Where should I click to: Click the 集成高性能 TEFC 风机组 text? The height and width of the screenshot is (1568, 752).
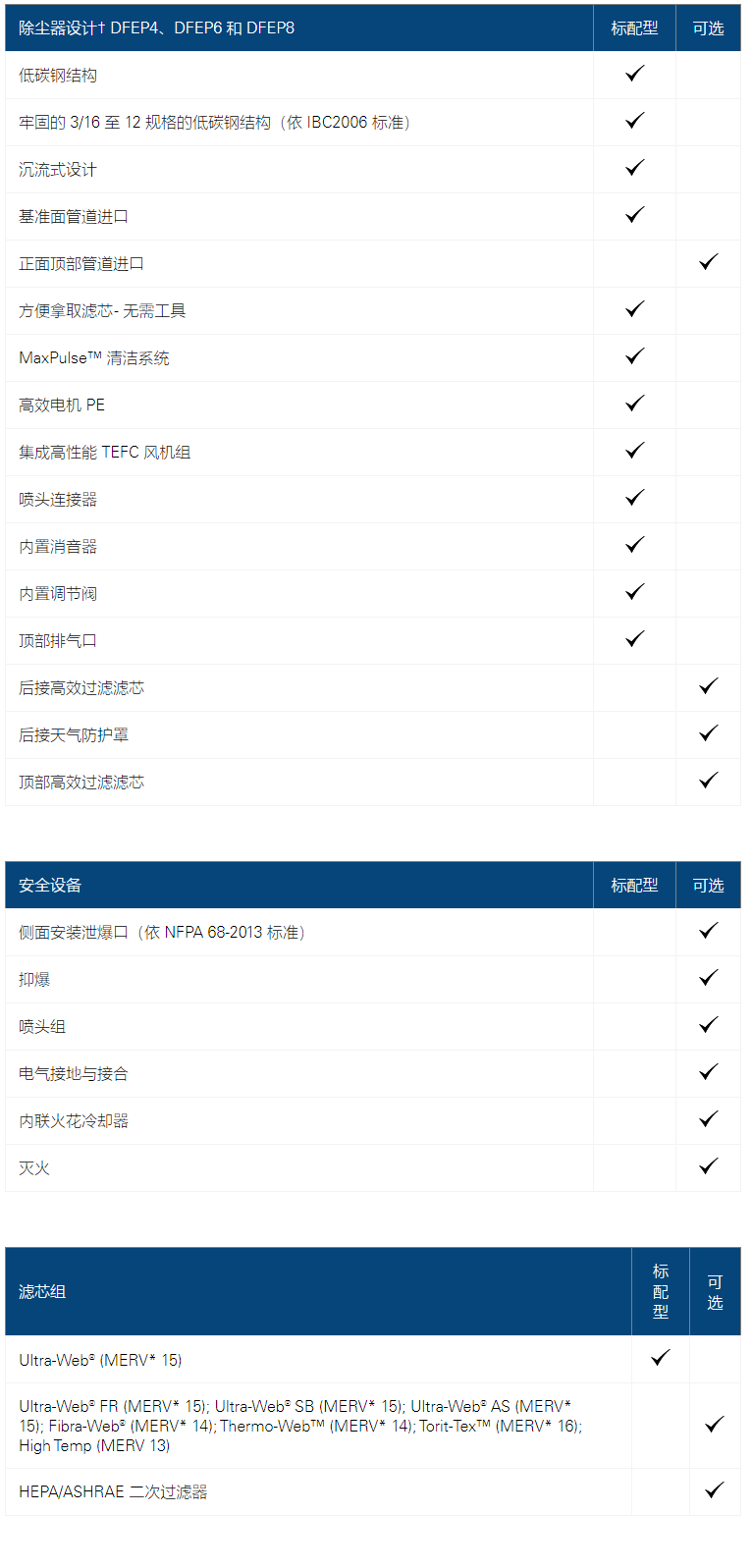(x=105, y=453)
